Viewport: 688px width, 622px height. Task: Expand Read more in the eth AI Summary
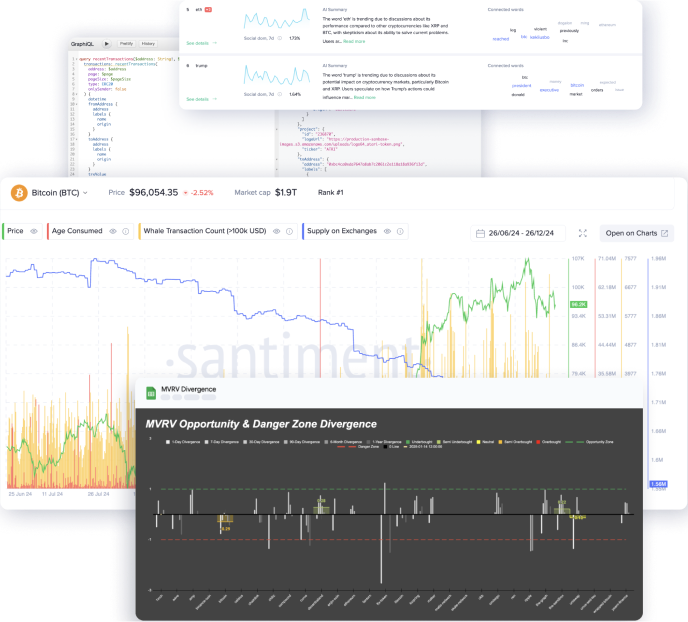pyautogui.click(x=354, y=41)
